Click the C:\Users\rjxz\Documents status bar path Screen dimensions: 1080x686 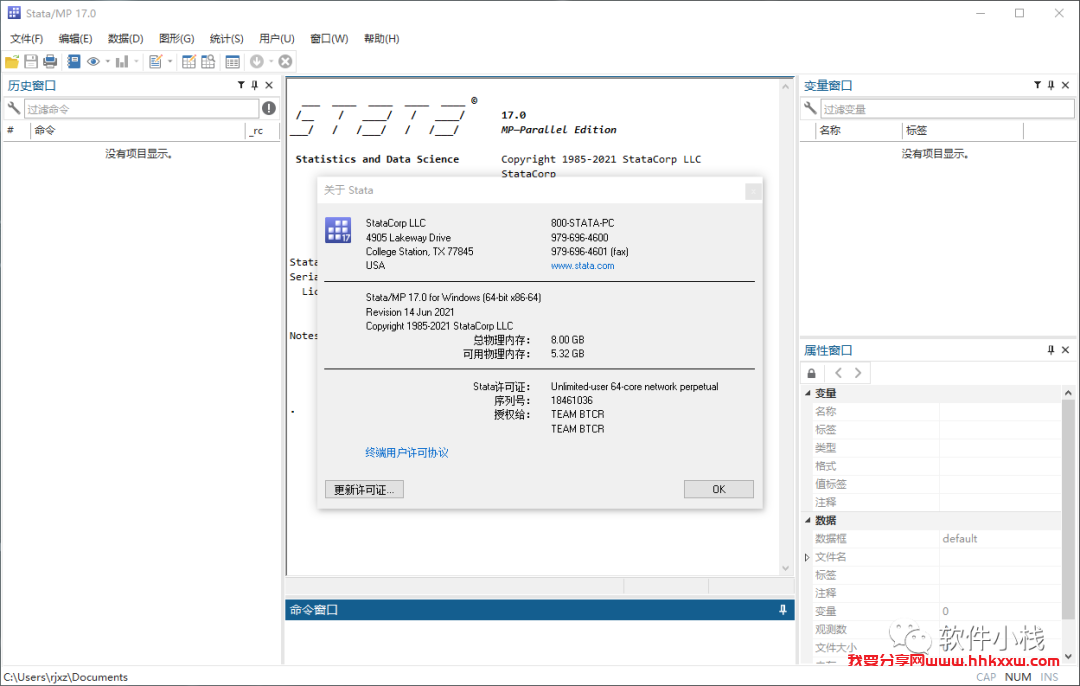pyautogui.click(x=65, y=677)
